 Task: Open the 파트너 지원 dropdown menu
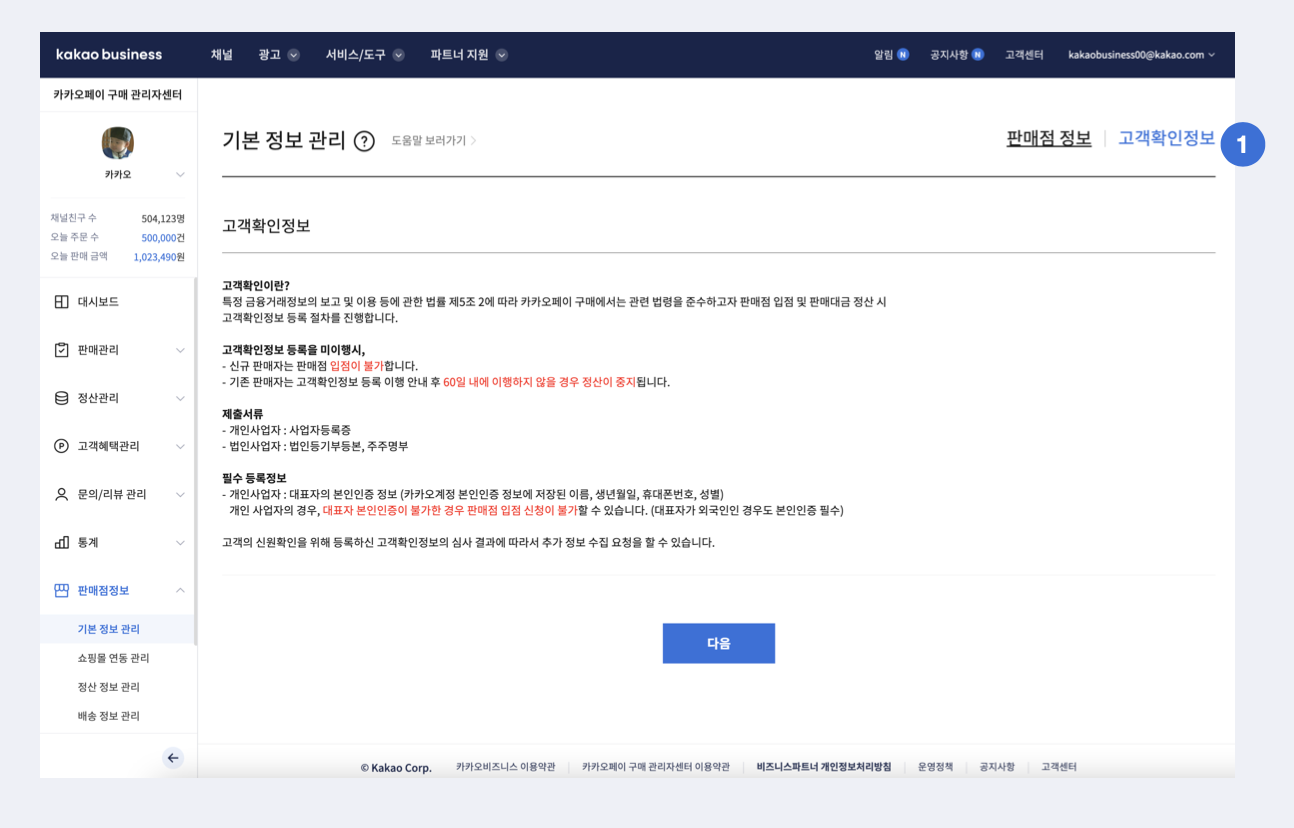tap(469, 55)
